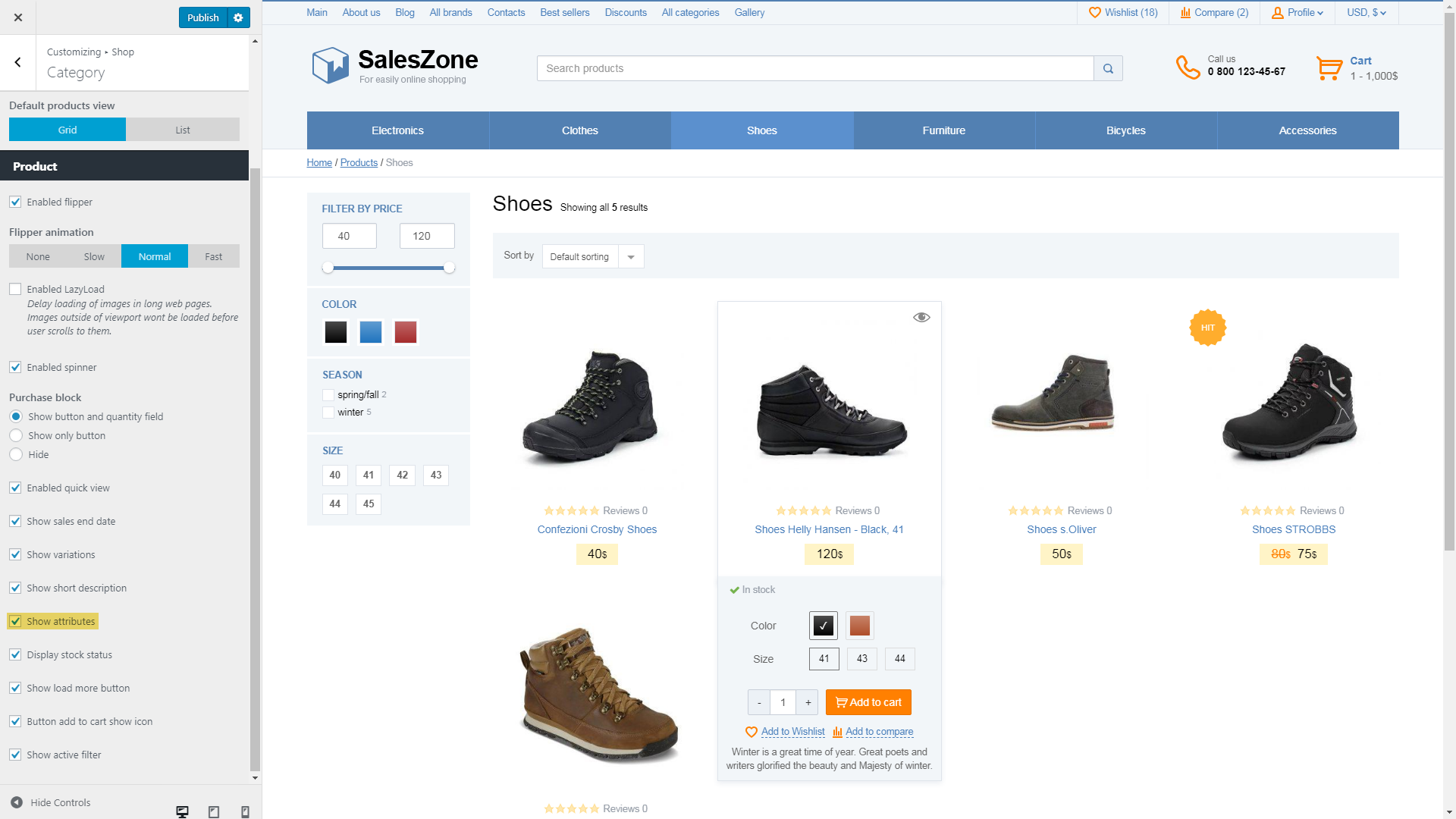Select Show only button radio option

[16, 435]
